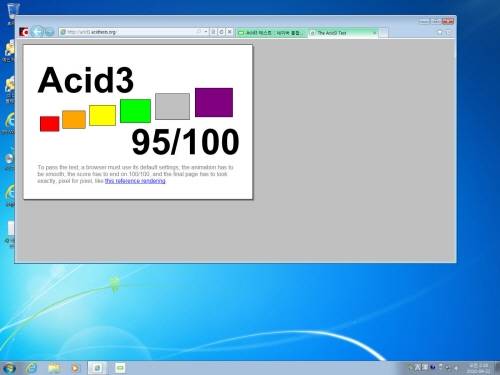The width and height of the screenshot is (500, 375).
Task: Click the browser favorites star icon
Action: point(449,32)
